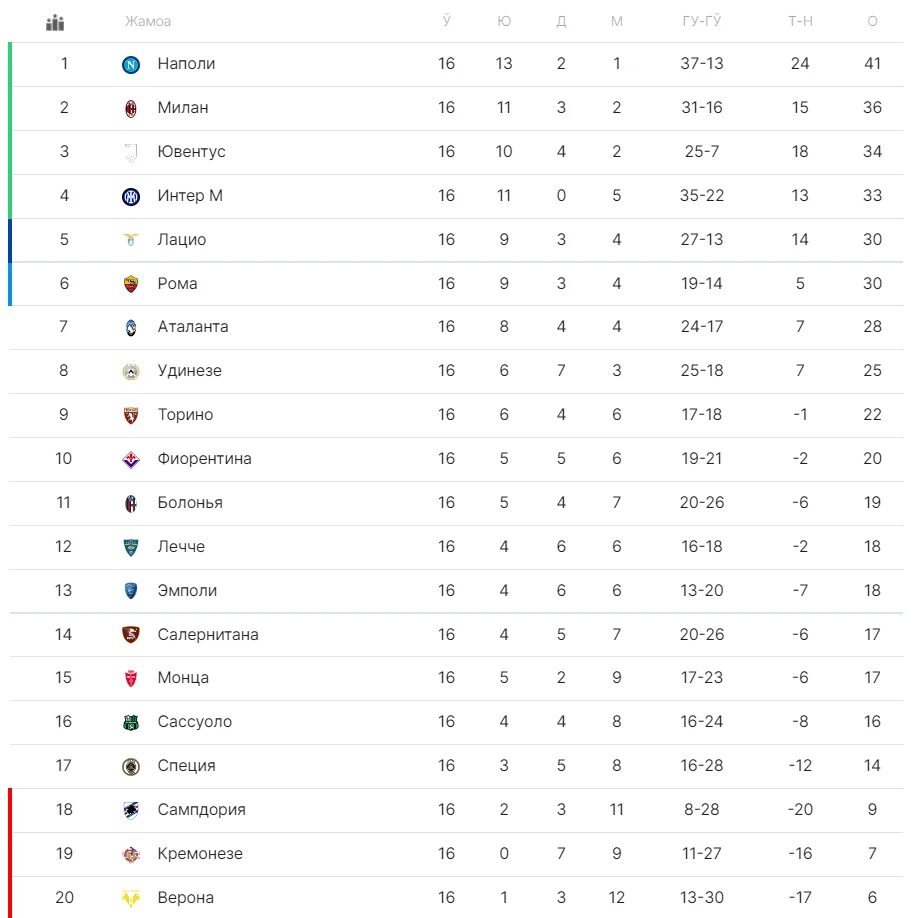Click the Сампдория club crest
Viewport: 918px width, 918px height.
pyautogui.click(x=131, y=810)
